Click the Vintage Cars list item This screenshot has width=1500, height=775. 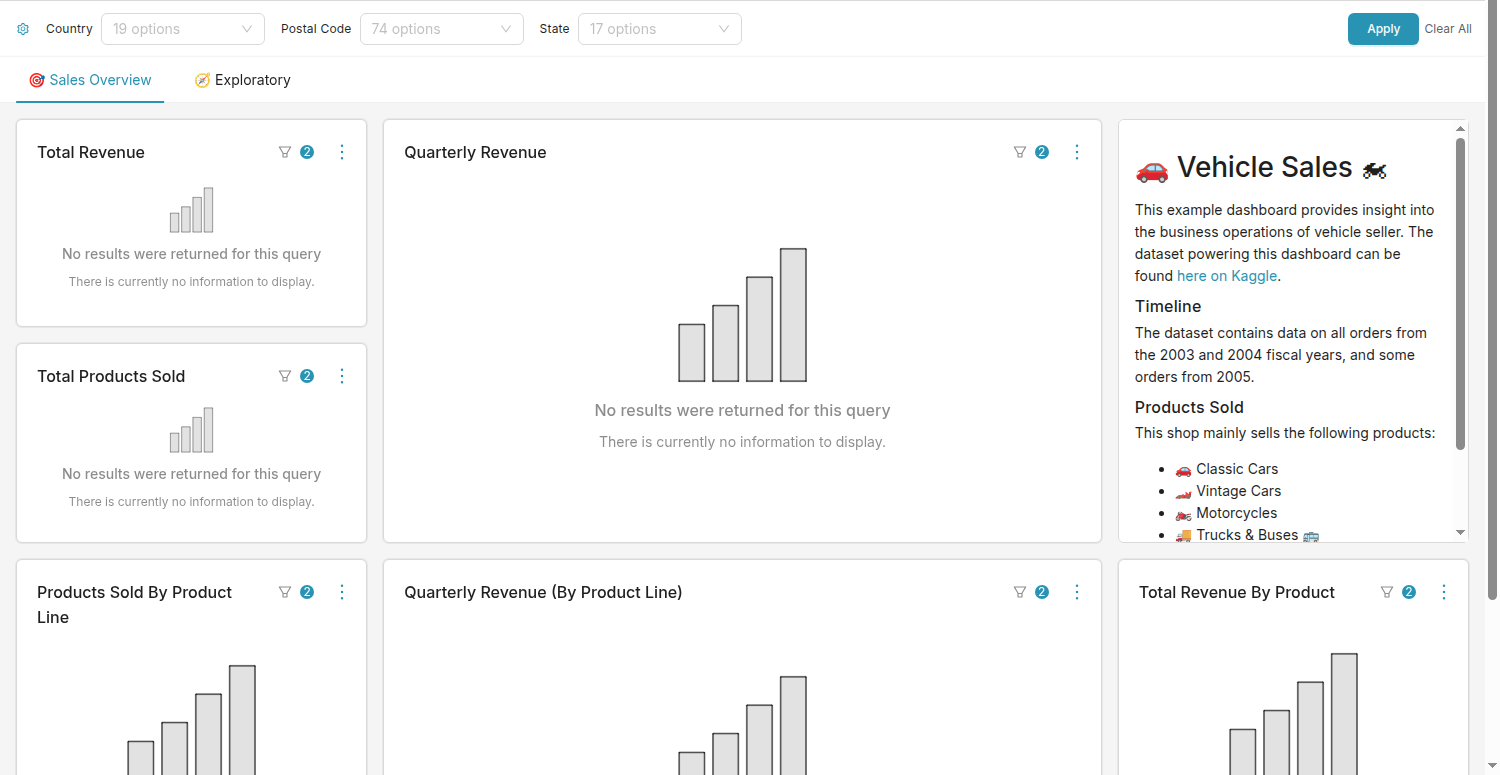[1228, 491]
